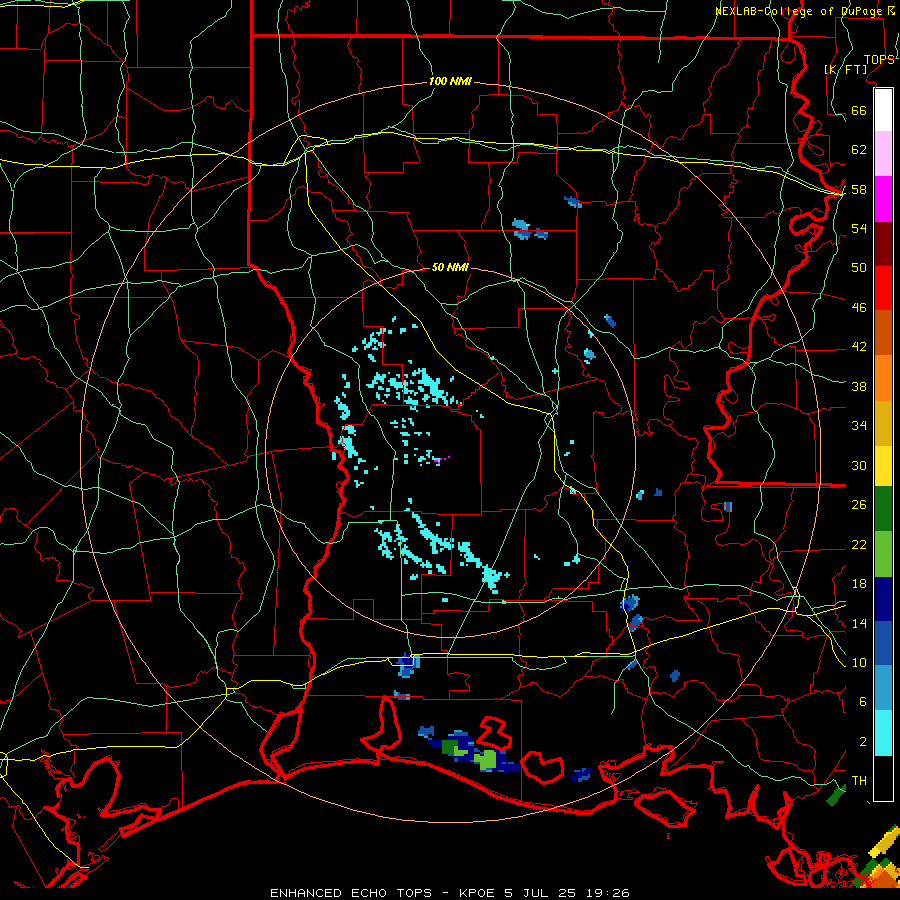Screen dimensions: 900x900
Task: Click the light green 26 kft swatch
Action: (883, 554)
